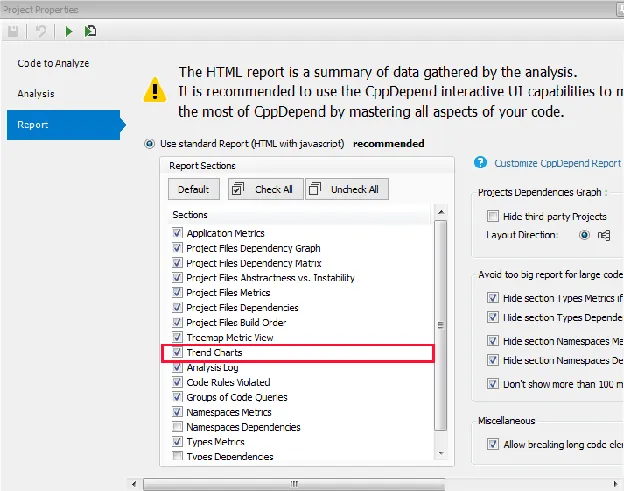Enable Types Dependencies checkbox
Viewport: 624px width, 491px height.
177,456
